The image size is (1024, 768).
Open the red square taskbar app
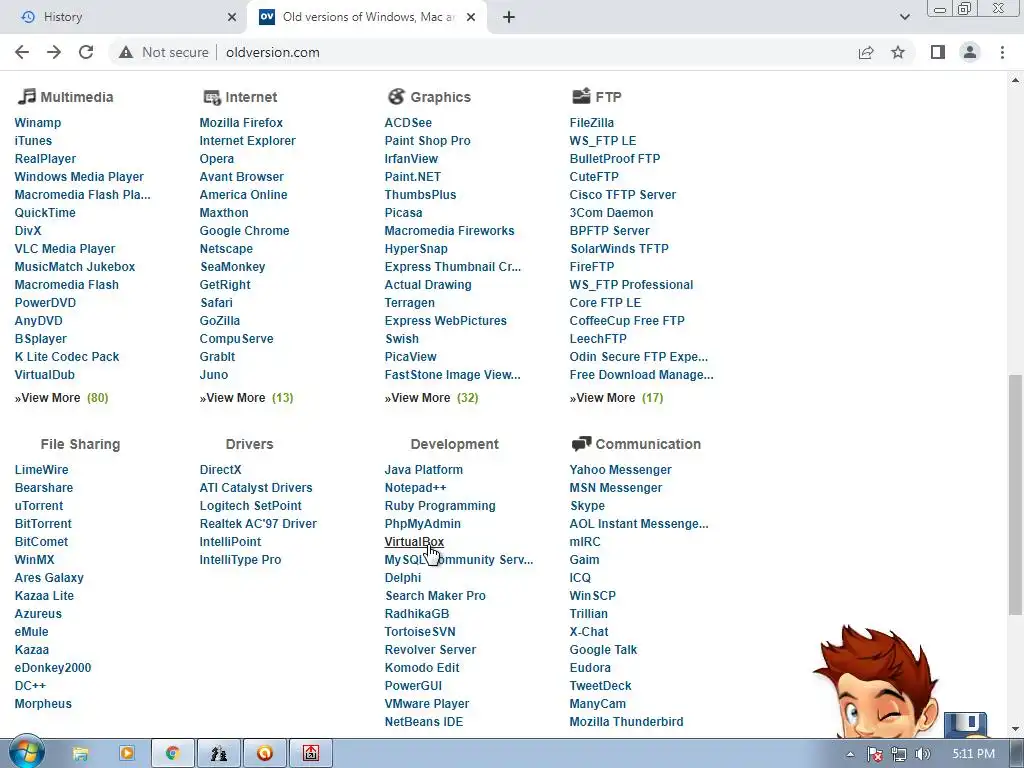point(311,754)
